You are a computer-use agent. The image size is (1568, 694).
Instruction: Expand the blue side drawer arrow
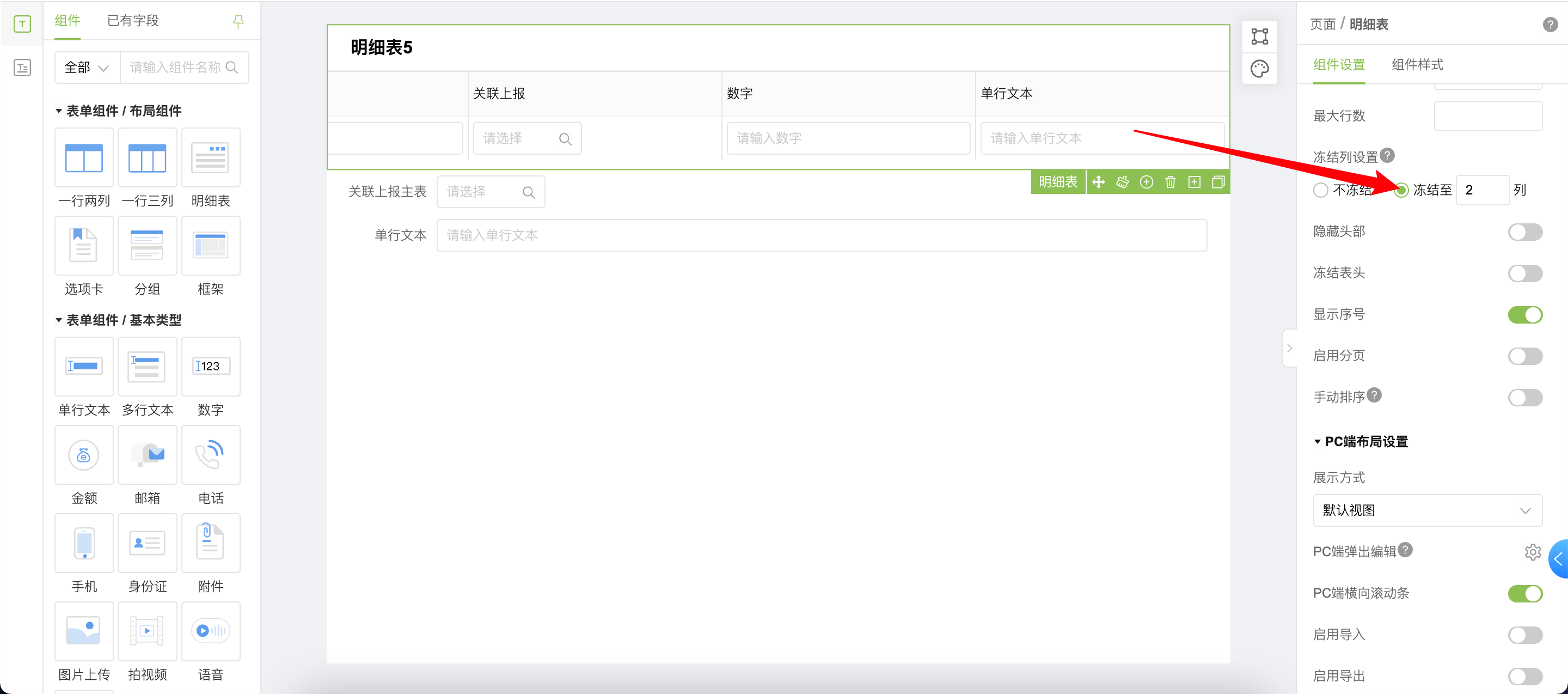click(1558, 559)
